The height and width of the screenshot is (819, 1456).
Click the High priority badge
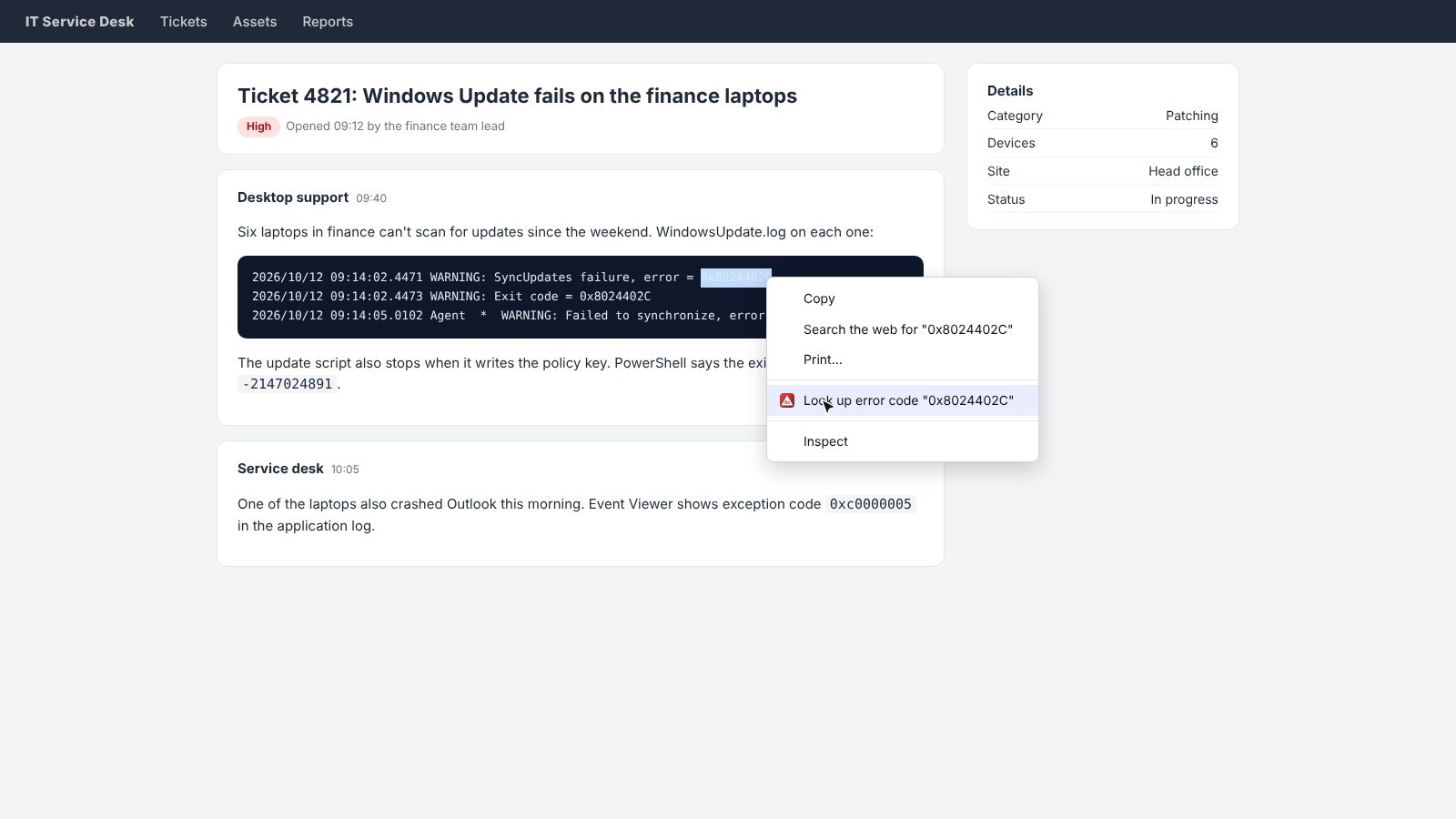[258, 126]
